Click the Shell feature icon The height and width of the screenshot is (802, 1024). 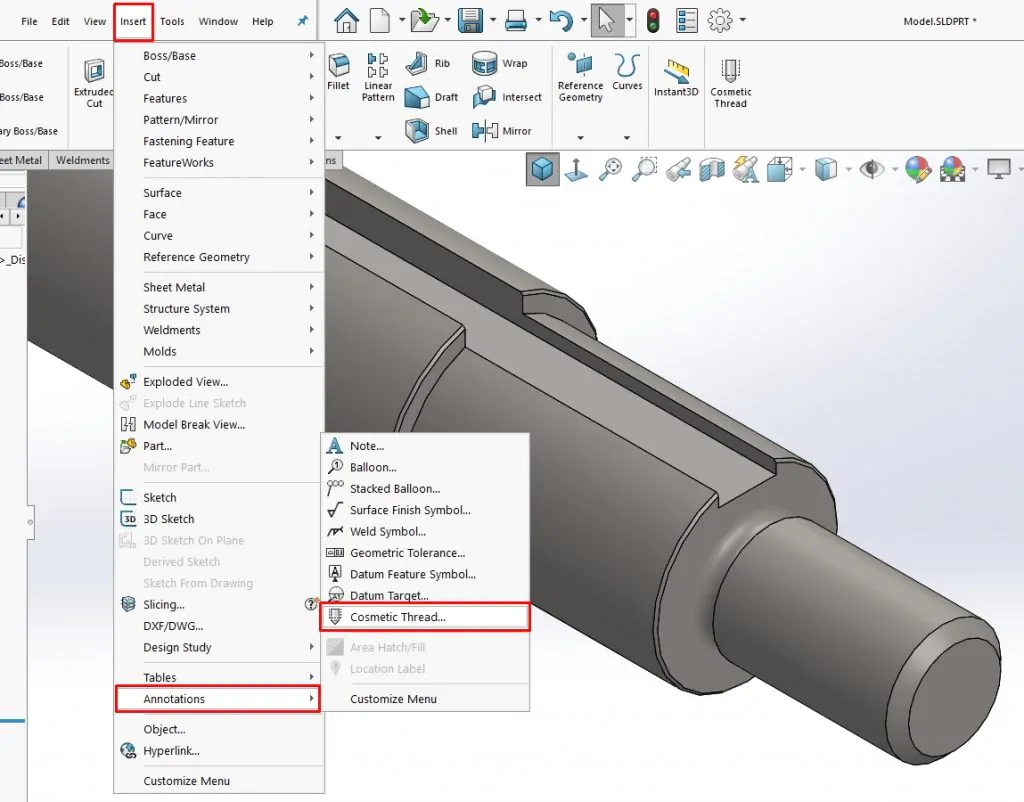click(417, 131)
